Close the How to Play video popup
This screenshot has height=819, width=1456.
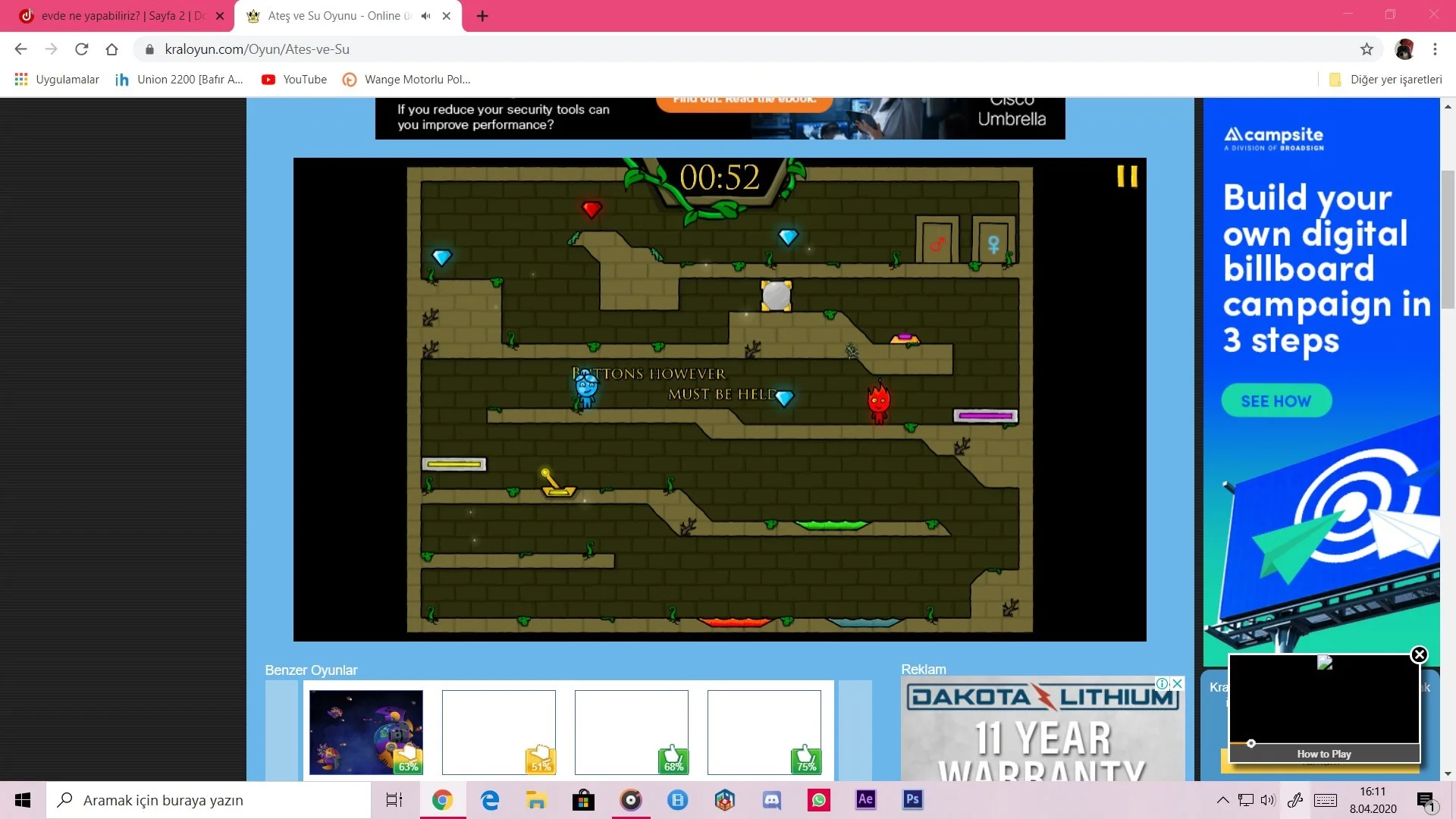[x=1419, y=654]
